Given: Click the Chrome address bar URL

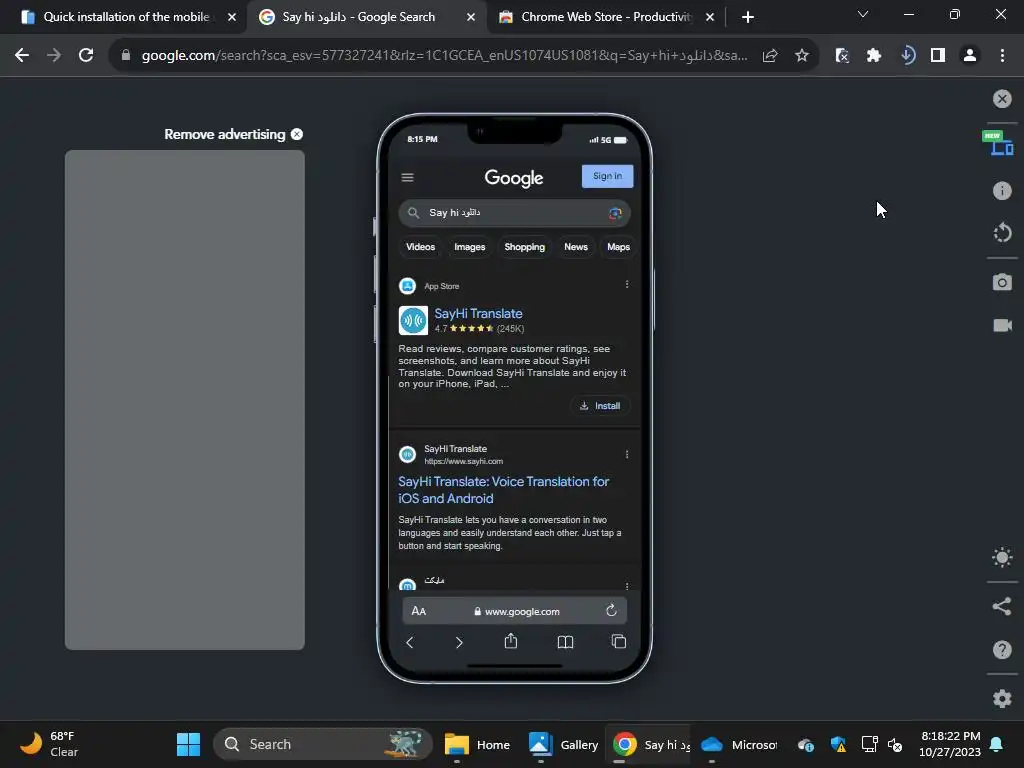Looking at the screenshot, I should (444, 56).
